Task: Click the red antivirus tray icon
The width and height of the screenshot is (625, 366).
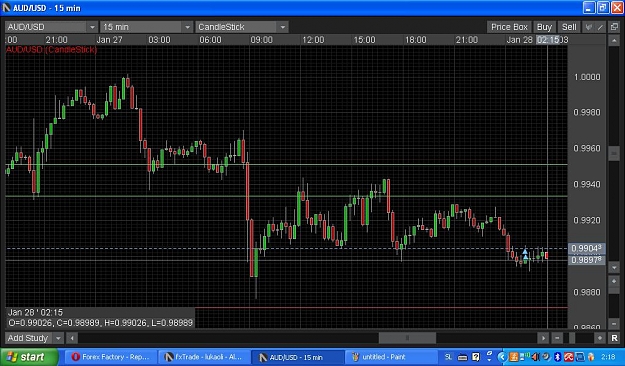Action: click(x=568, y=357)
